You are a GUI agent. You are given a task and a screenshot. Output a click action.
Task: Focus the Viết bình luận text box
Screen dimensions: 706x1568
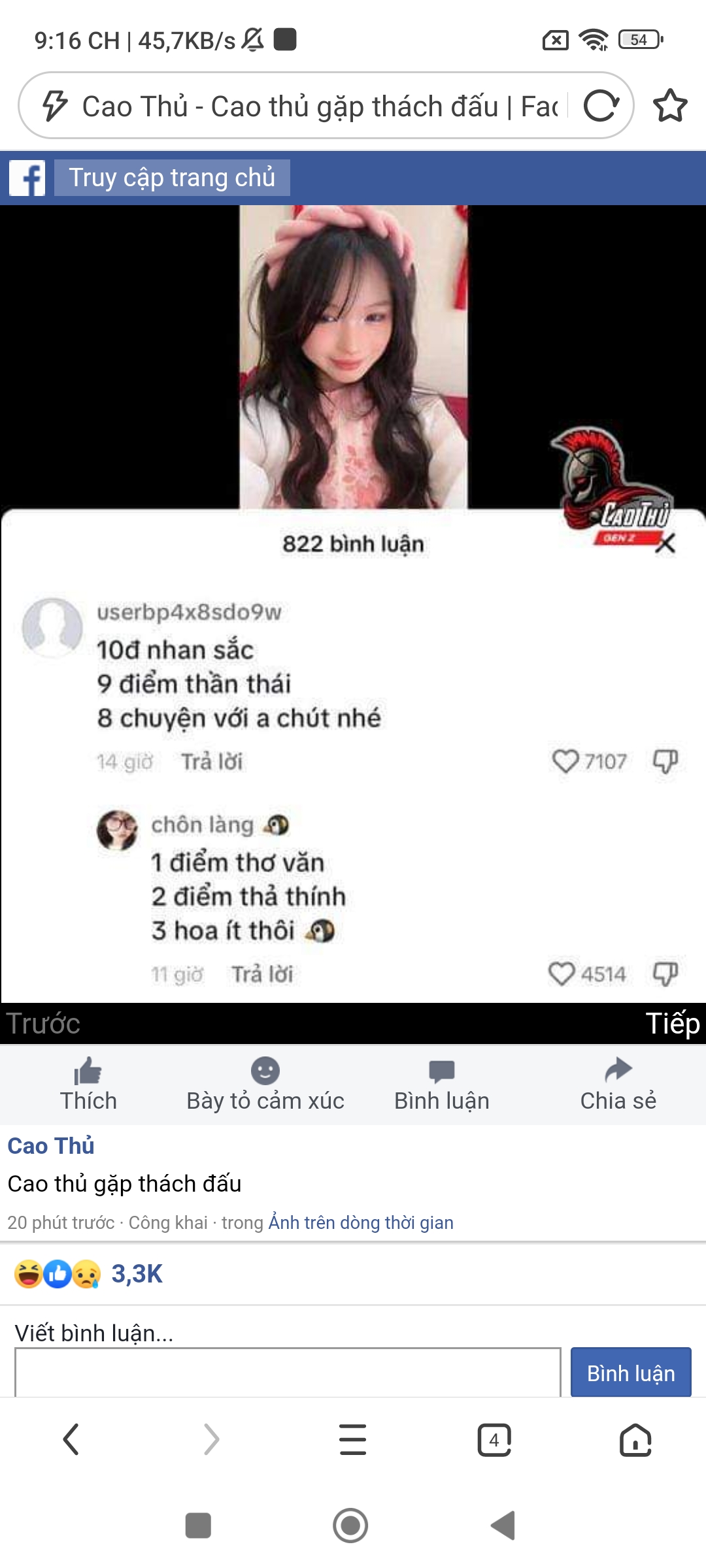point(288,1371)
